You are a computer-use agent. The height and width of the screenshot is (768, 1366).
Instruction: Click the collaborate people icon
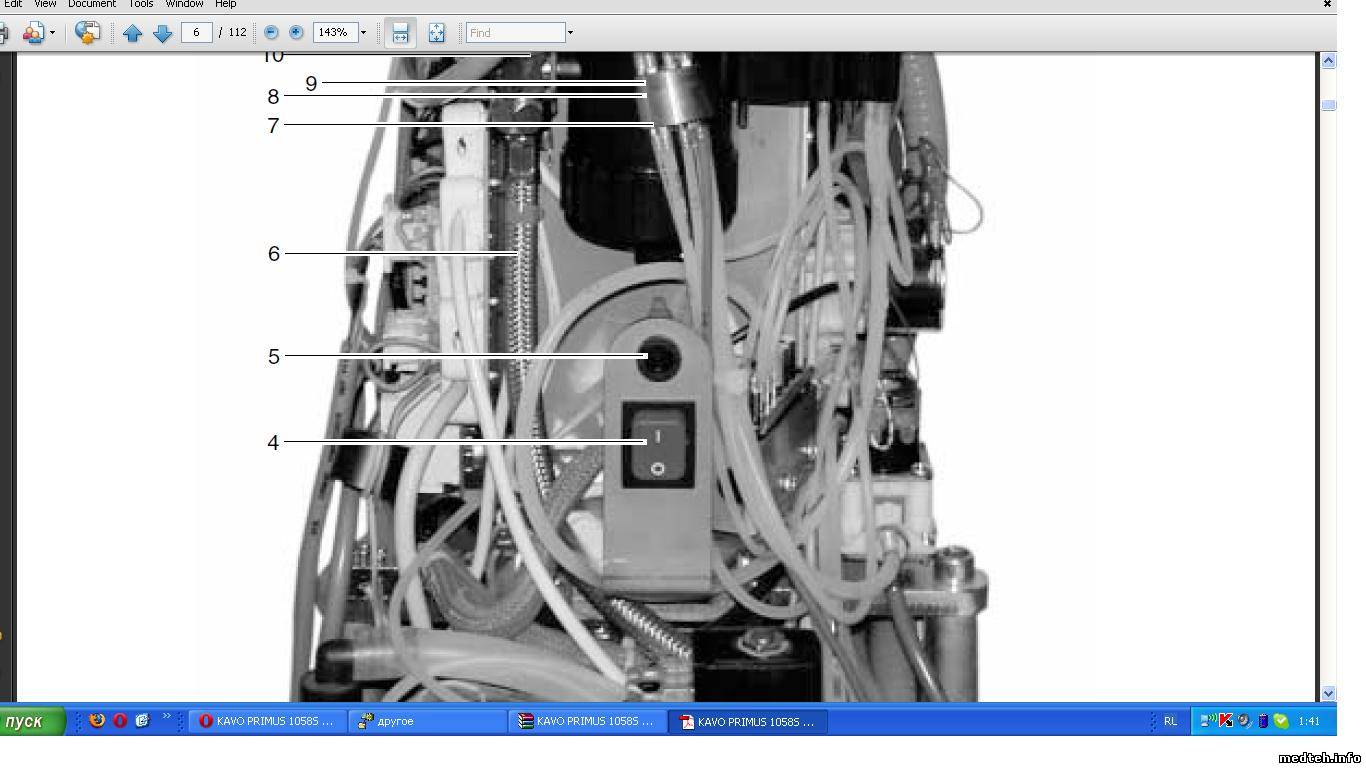tap(33, 33)
